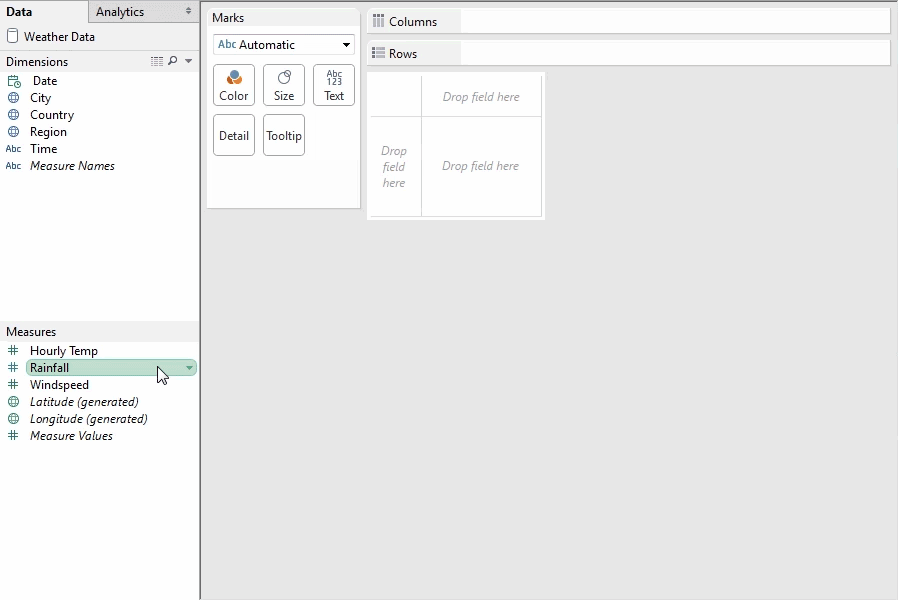Click the Abc icon next to Measure Names
The height and width of the screenshot is (600, 898).
click(14, 166)
